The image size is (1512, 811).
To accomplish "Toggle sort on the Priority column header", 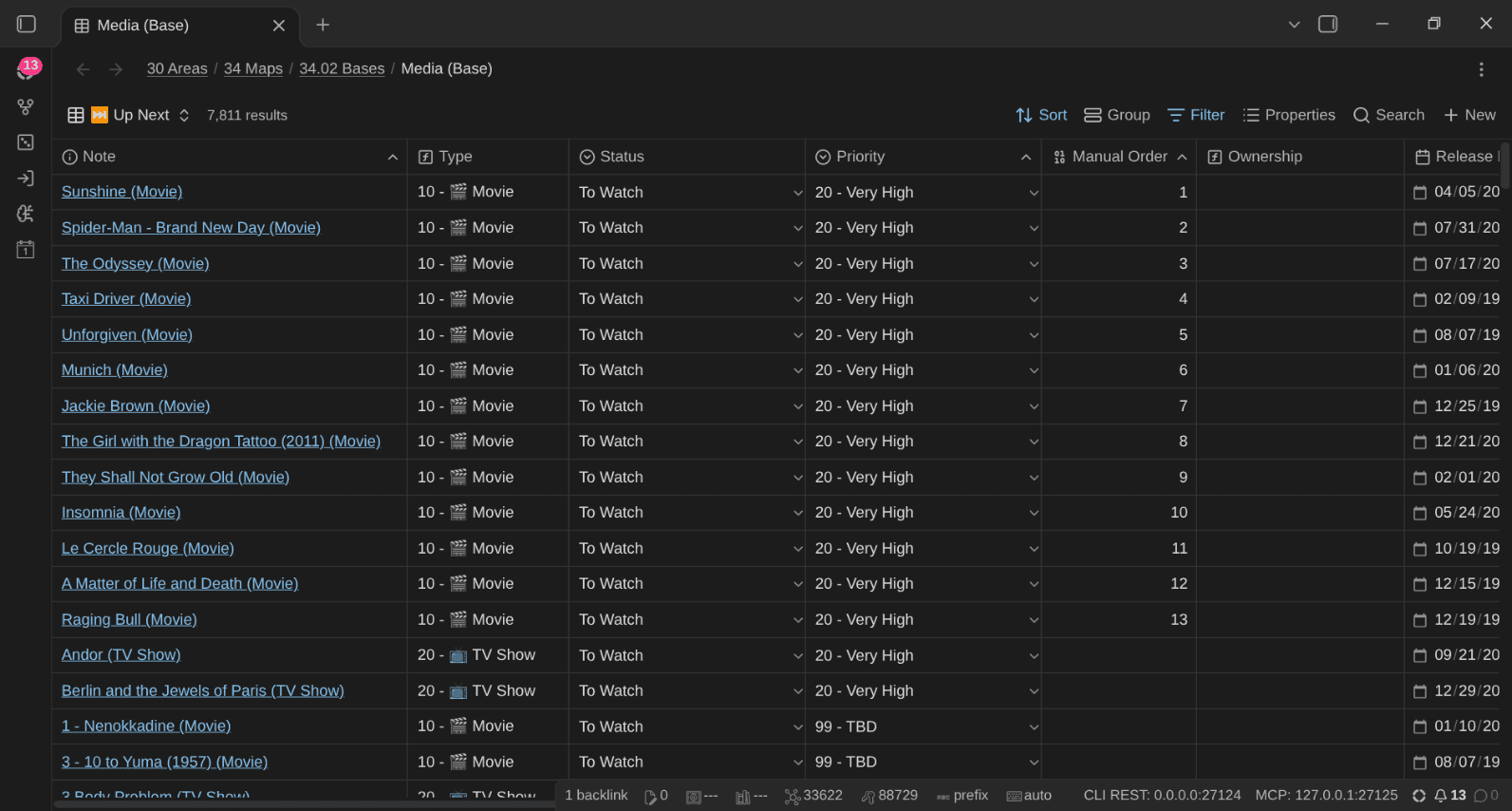I will pos(924,157).
